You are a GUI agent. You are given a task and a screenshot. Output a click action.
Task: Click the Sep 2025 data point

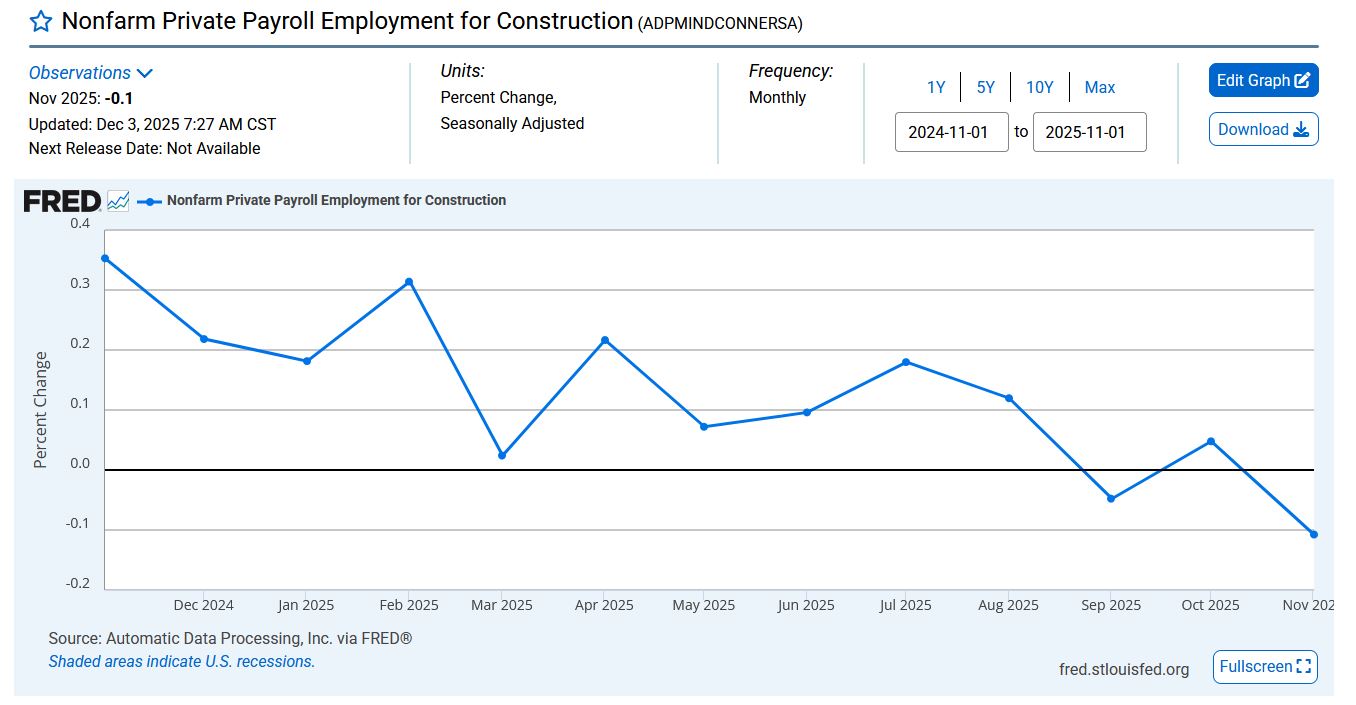point(1111,498)
